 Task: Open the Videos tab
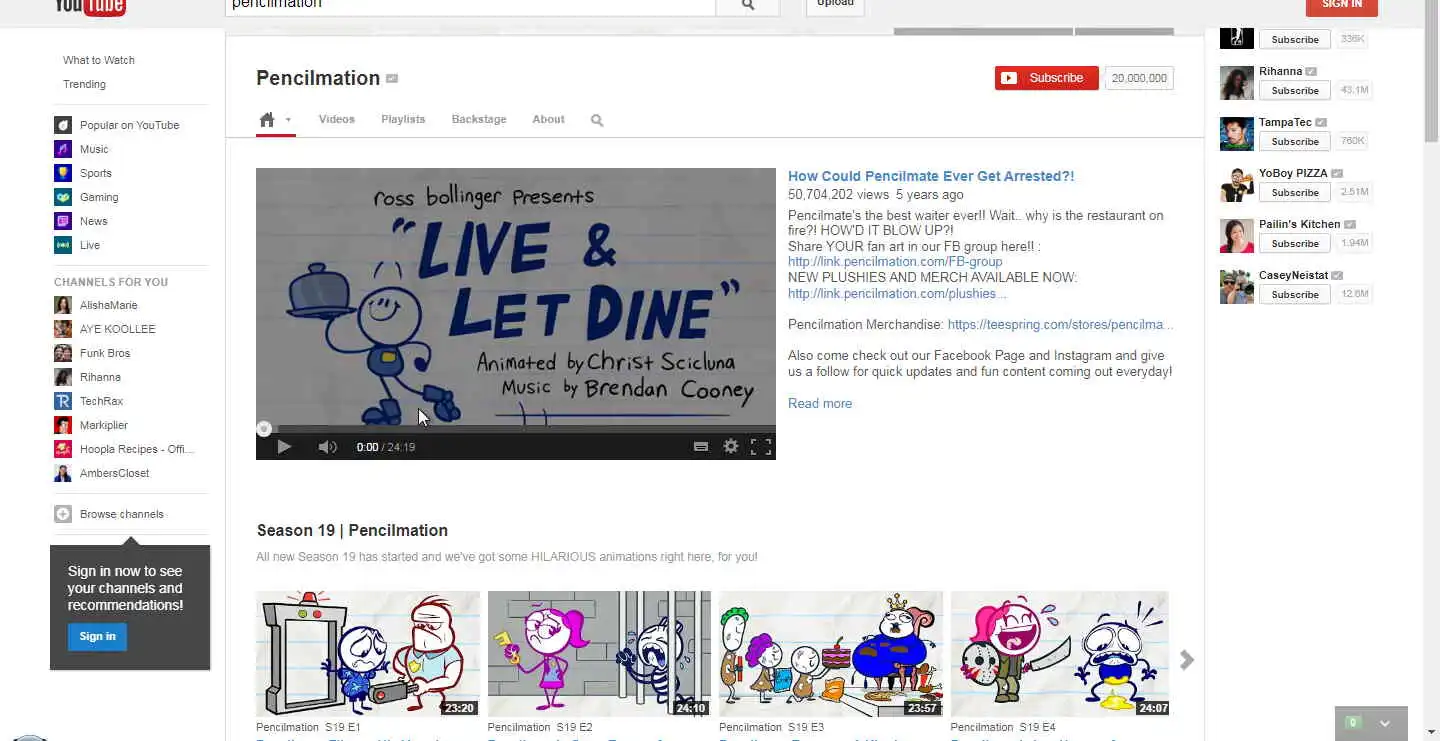coord(337,119)
